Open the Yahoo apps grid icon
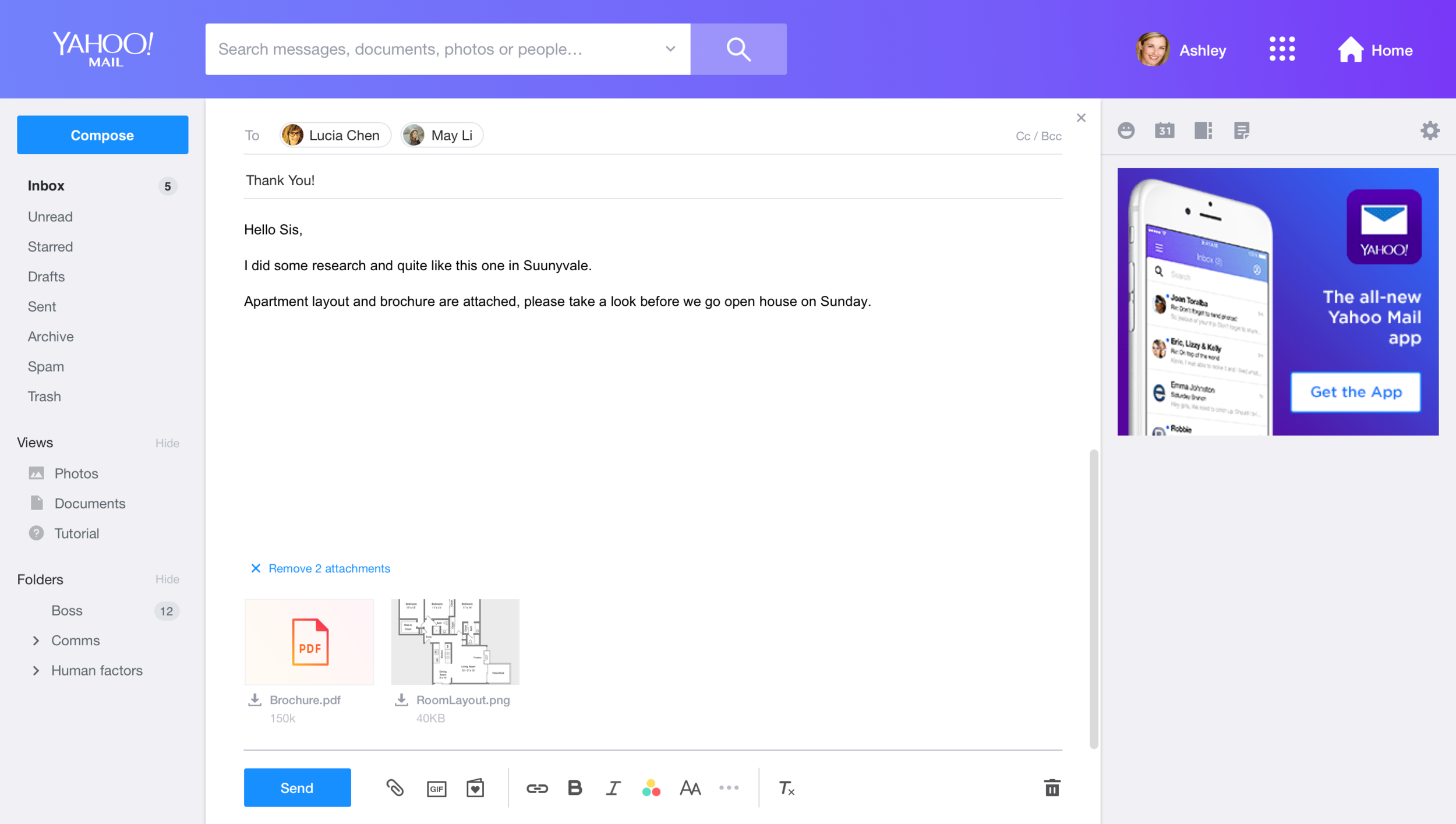1456x824 pixels. click(1282, 49)
